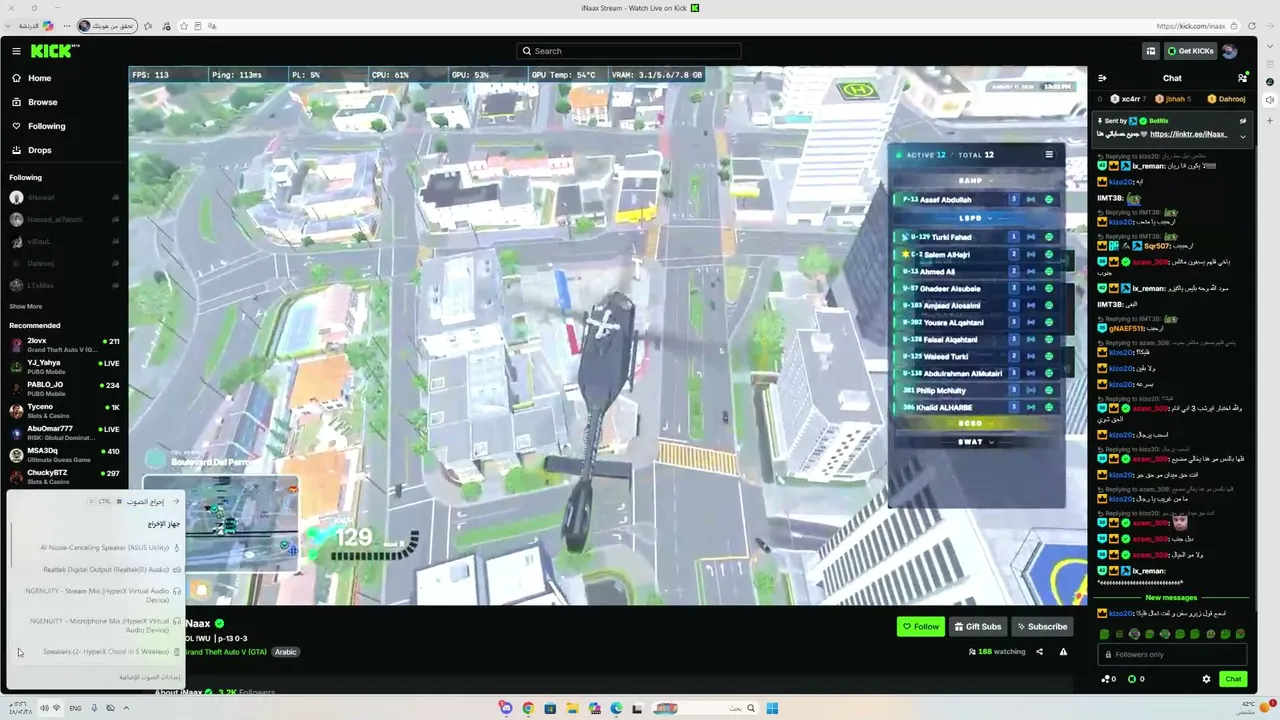Click the Get KICKs button
Image resolution: width=1280 pixels, height=720 pixels.
pos(1188,51)
